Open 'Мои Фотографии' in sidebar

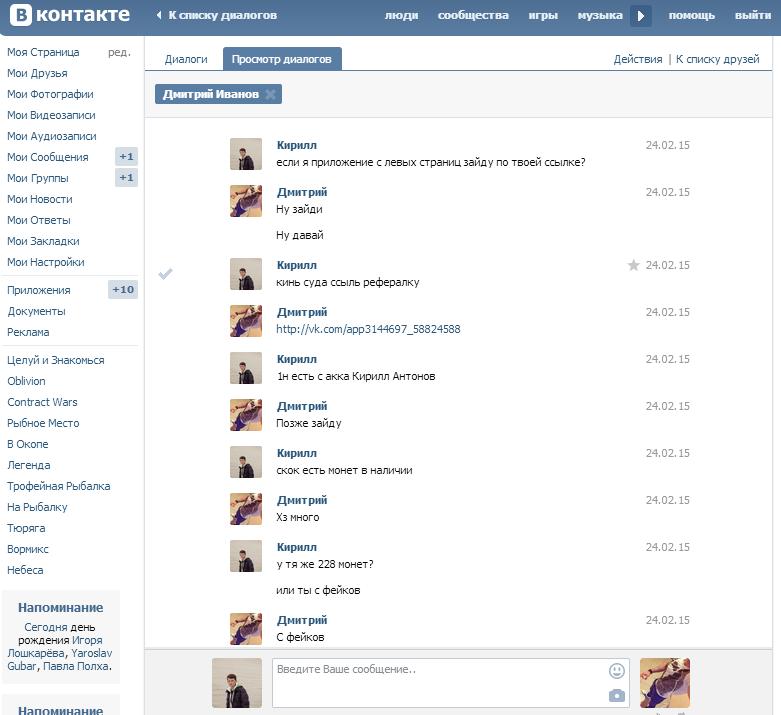click(50, 94)
